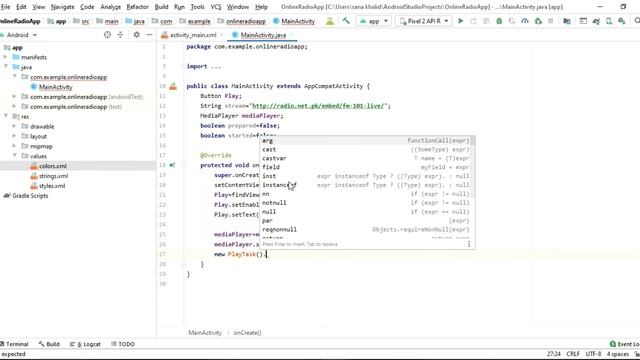Expand com.example.onlineradioapp (androidTest) package
This screenshot has height=360, width=640.
[14, 97]
